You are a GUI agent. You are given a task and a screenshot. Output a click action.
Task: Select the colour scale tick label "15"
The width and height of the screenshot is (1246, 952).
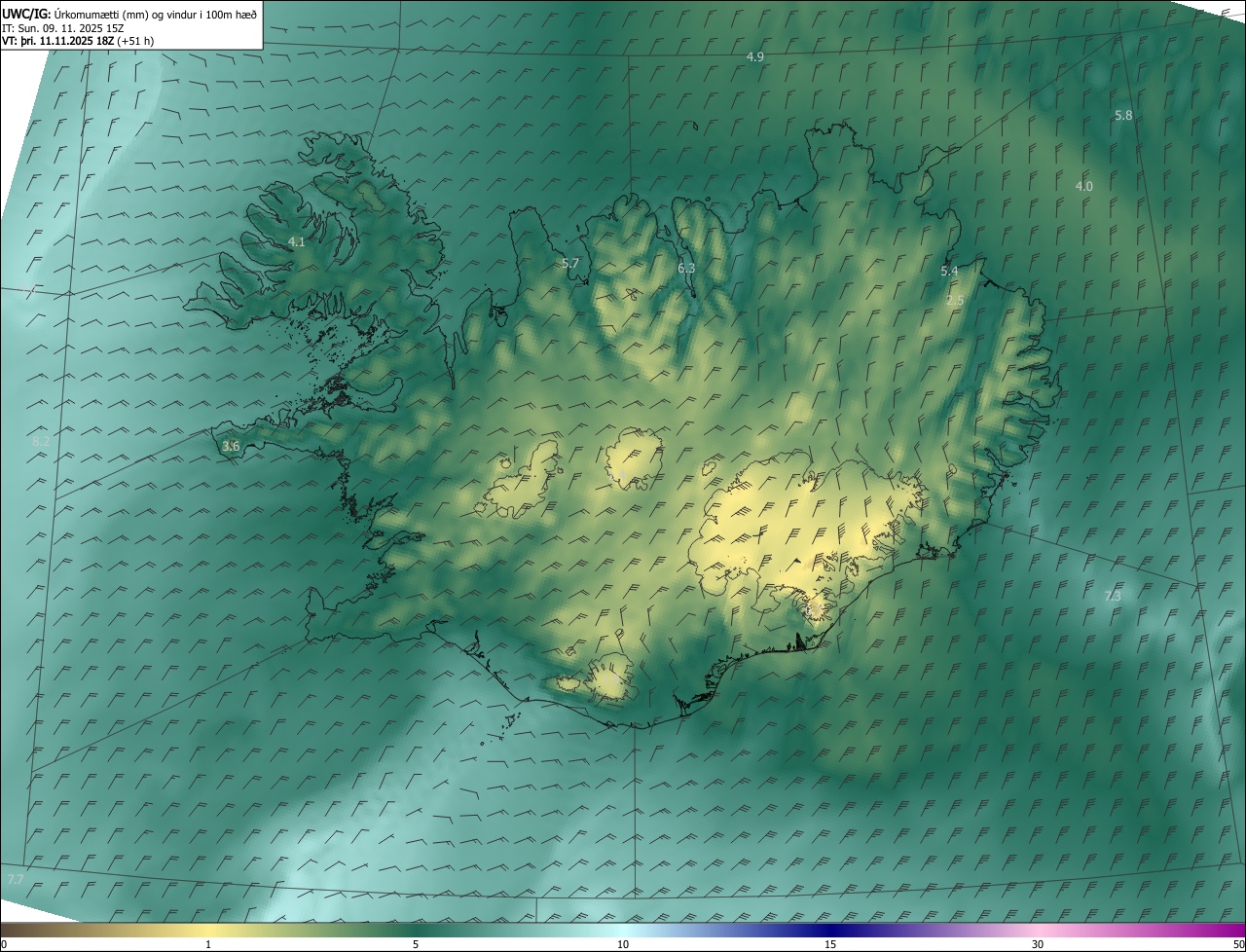coord(830,945)
